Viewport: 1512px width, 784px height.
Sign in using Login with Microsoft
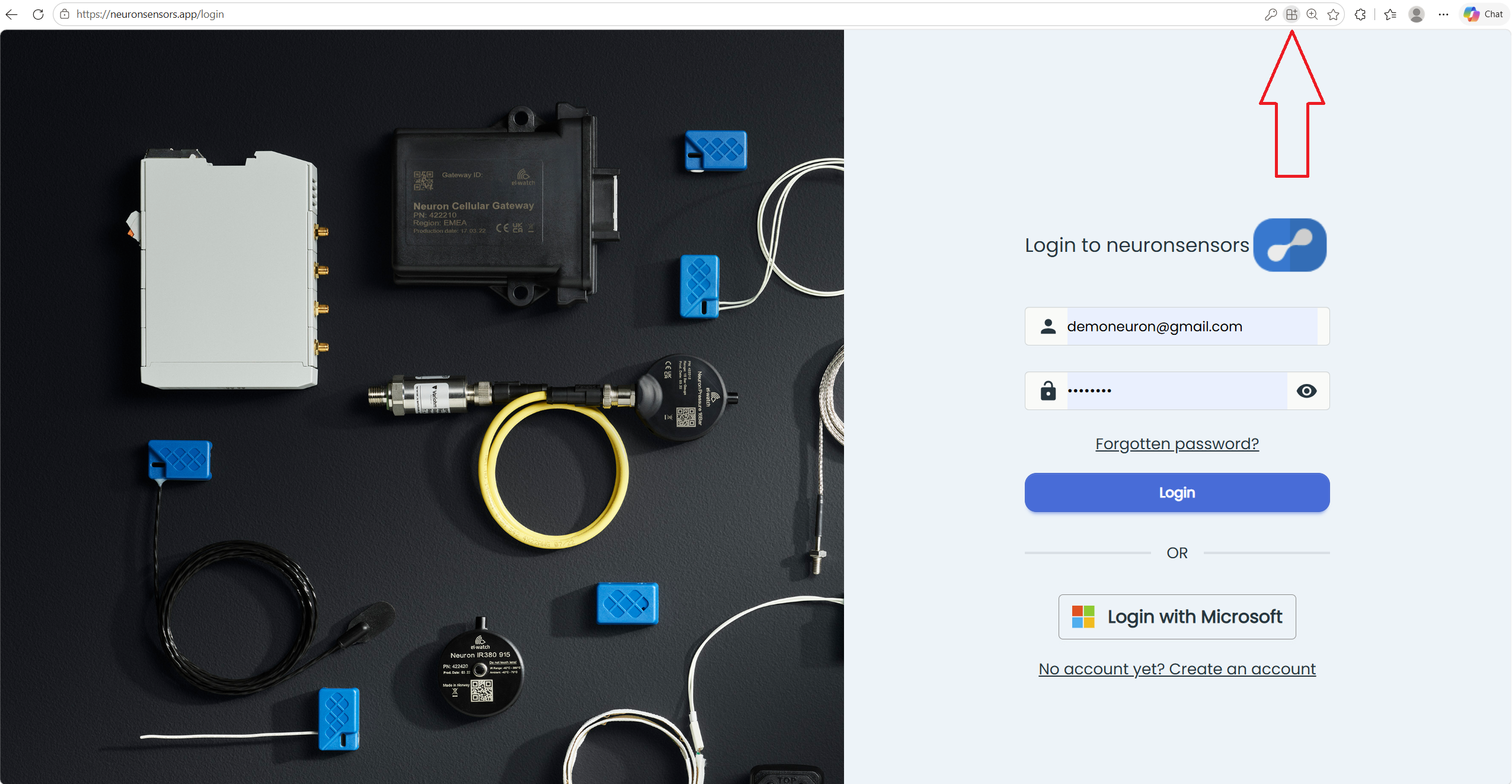1177,617
